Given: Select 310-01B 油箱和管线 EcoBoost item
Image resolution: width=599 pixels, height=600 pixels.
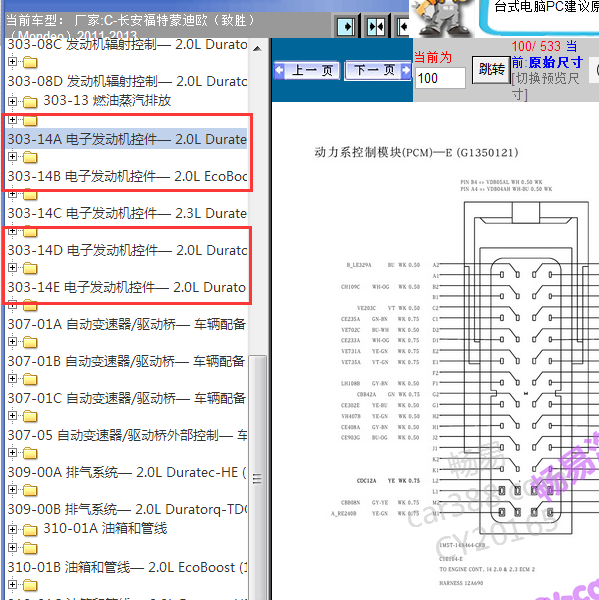Looking at the screenshot, I should 127,567.
